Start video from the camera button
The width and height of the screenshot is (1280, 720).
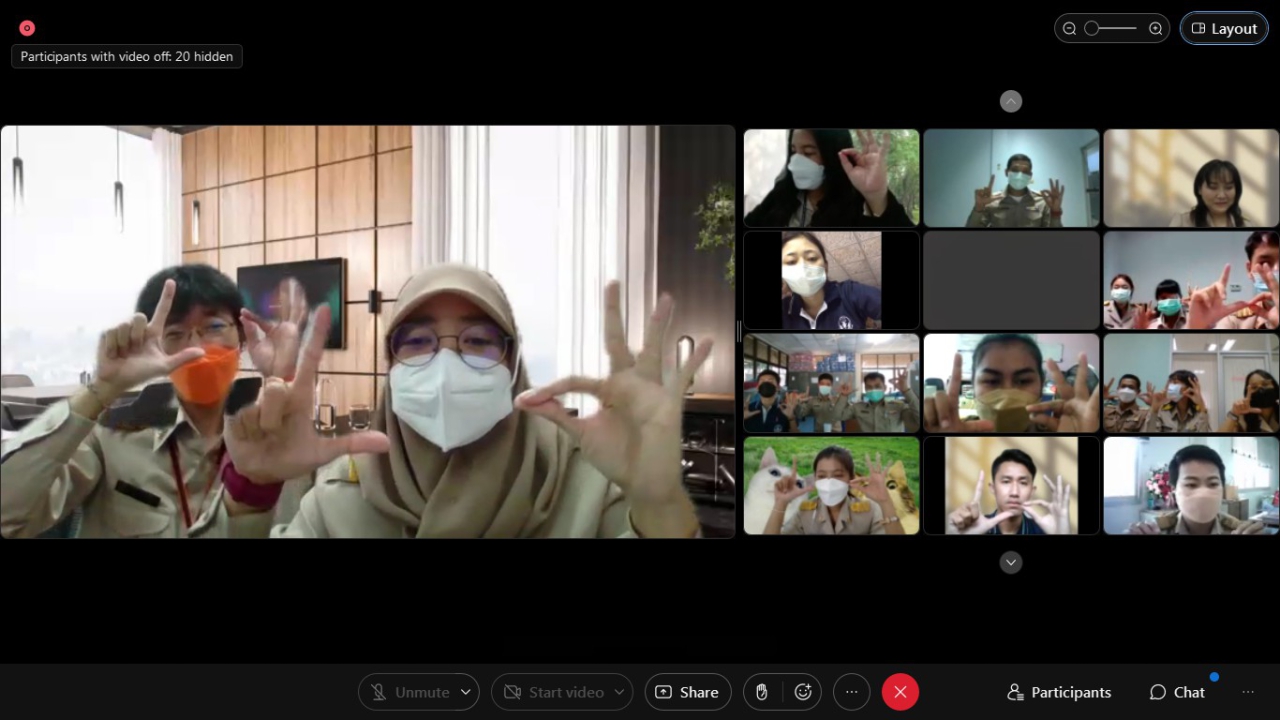click(554, 692)
